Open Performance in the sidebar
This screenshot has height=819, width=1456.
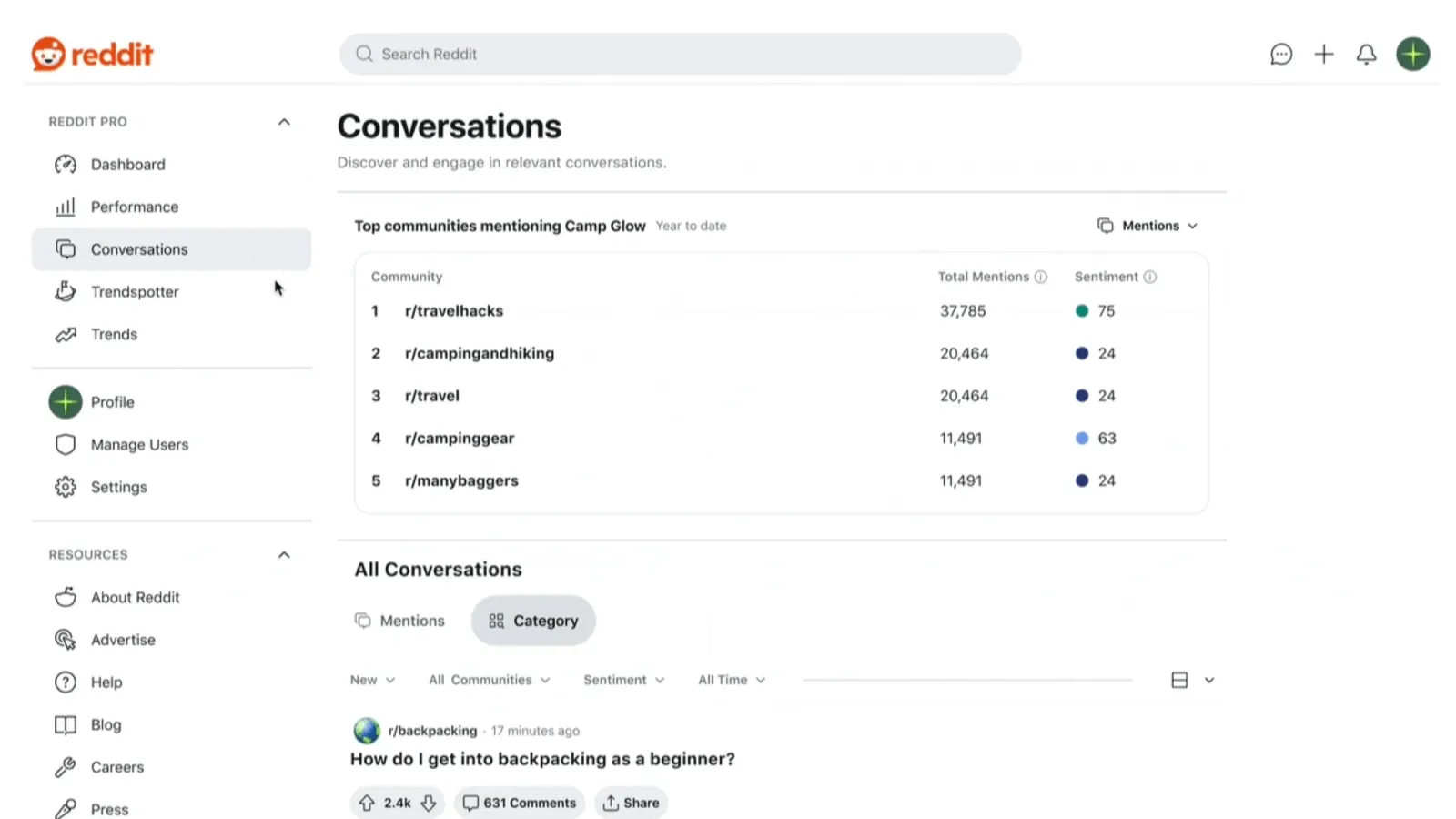point(171,207)
